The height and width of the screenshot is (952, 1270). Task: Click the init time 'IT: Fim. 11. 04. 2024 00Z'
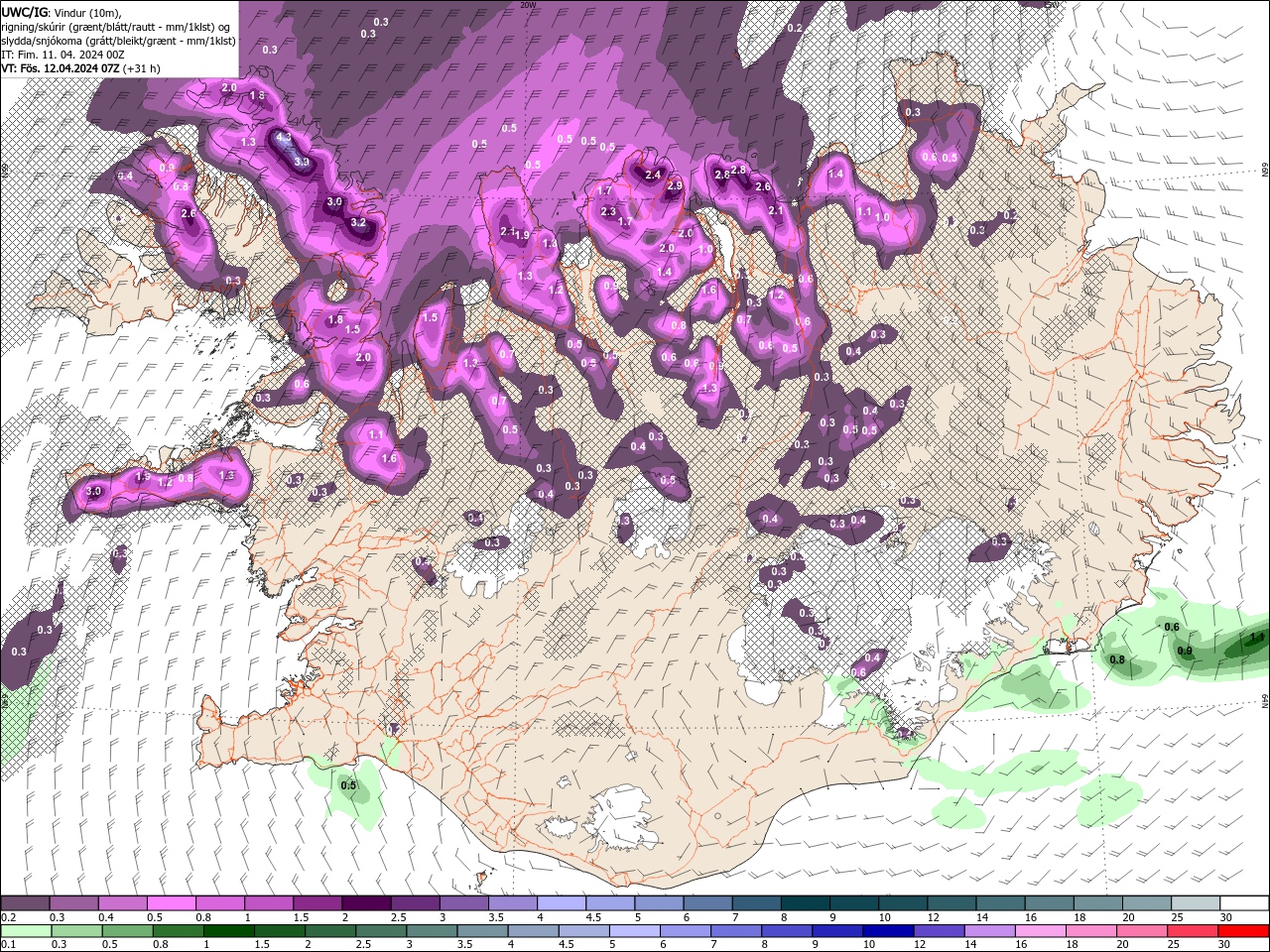(x=63, y=55)
